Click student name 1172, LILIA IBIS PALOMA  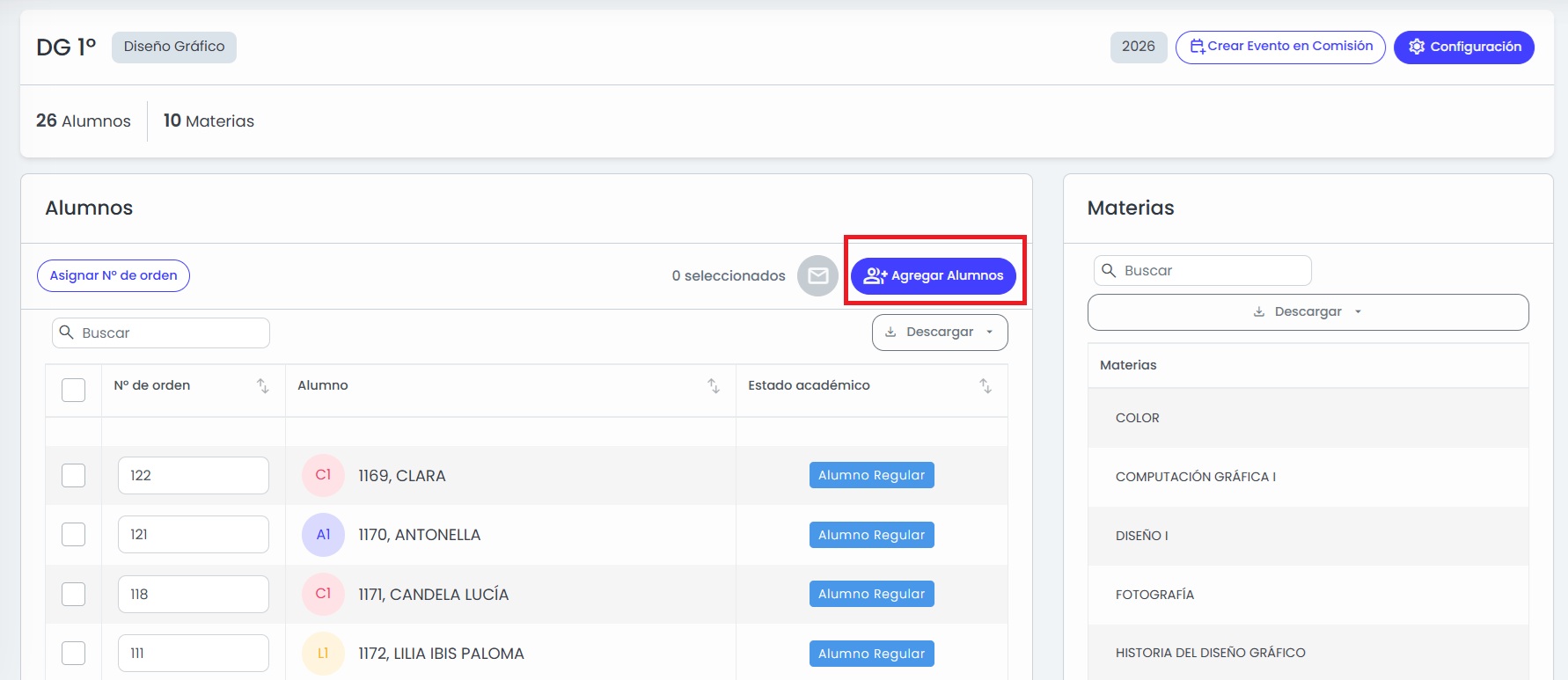(x=441, y=654)
